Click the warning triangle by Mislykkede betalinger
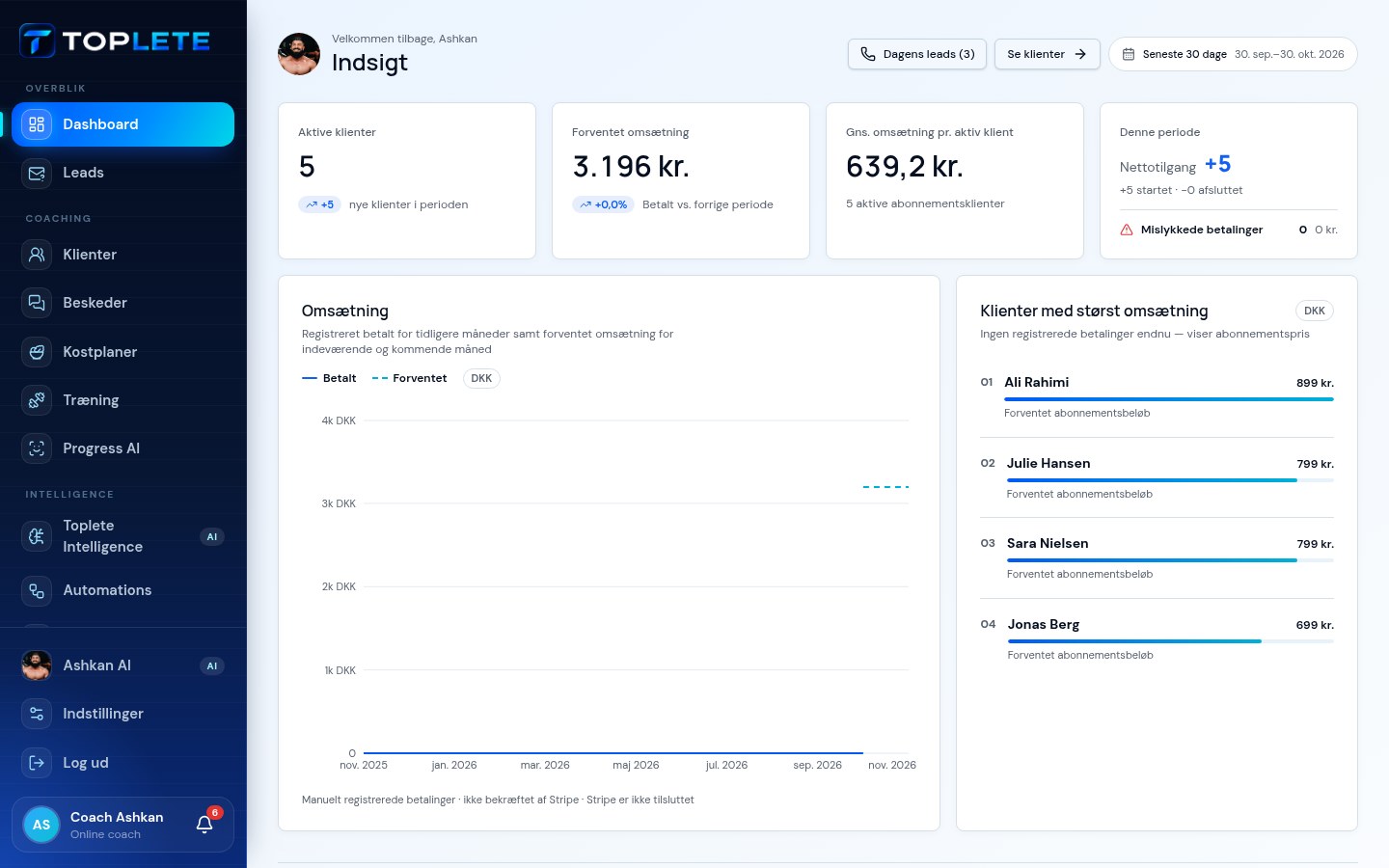Image resolution: width=1389 pixels, height=868 pixels. click(x=1127, y=230)
